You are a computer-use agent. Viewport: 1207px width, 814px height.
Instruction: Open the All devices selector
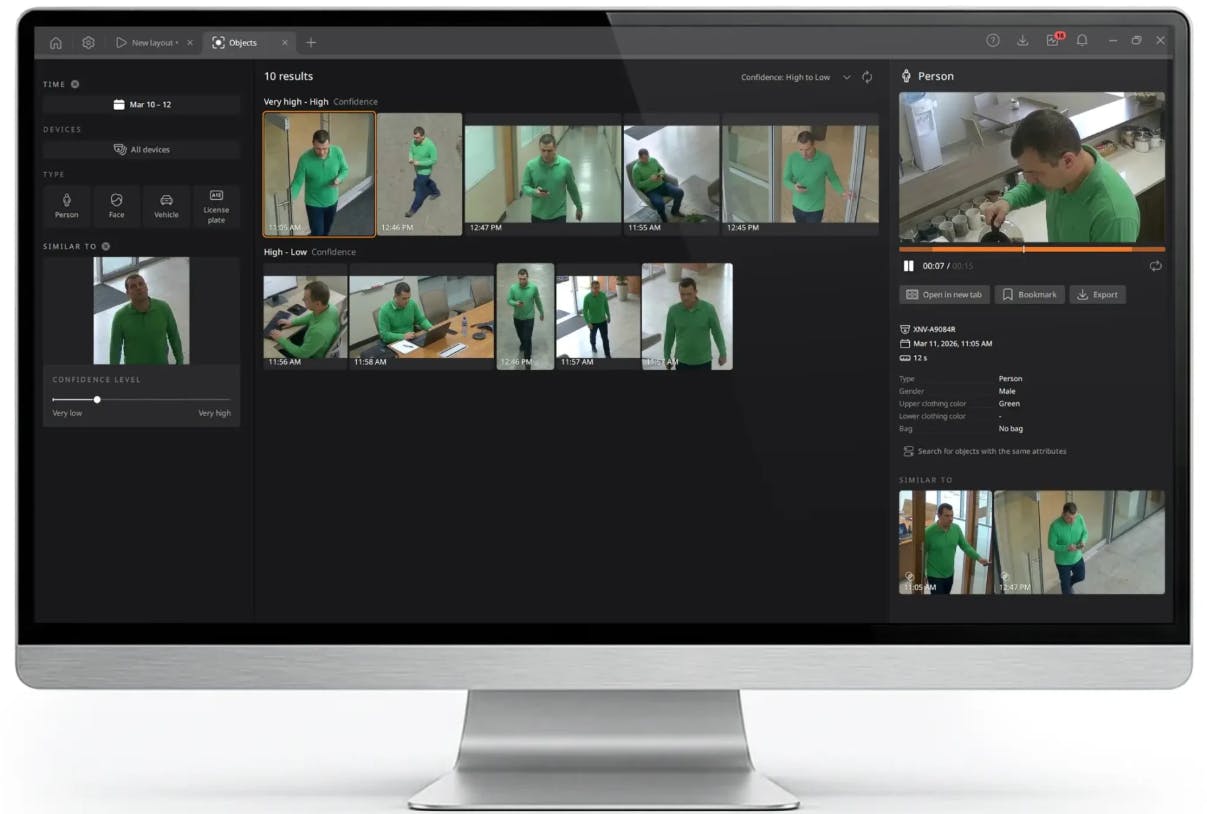coord(140,149)
